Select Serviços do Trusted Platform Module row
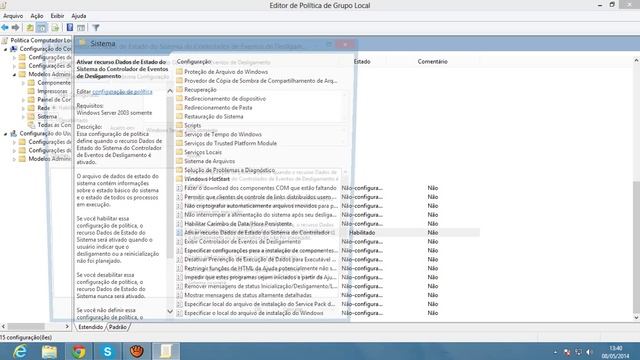The image size is (640, 360). 231,143
